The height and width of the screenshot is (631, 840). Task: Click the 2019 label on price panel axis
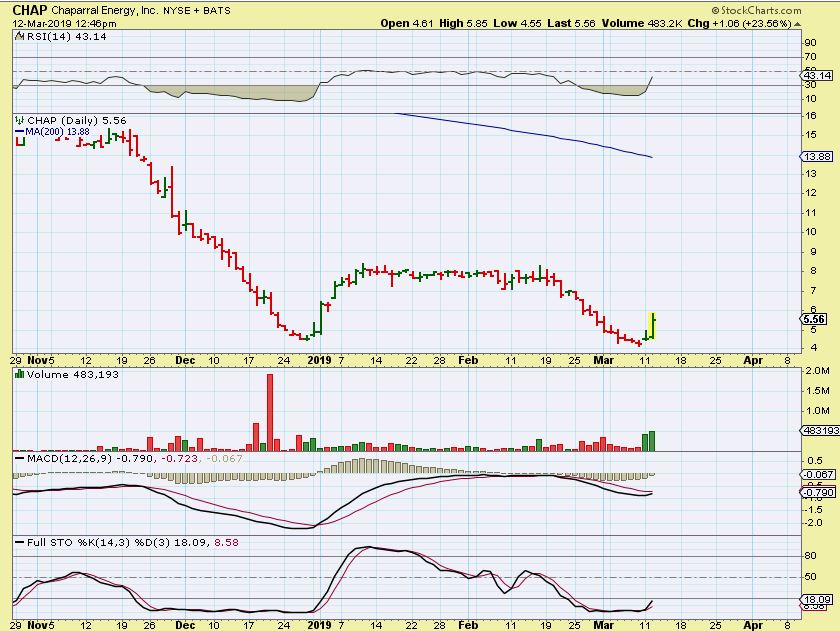pos(319,360)
